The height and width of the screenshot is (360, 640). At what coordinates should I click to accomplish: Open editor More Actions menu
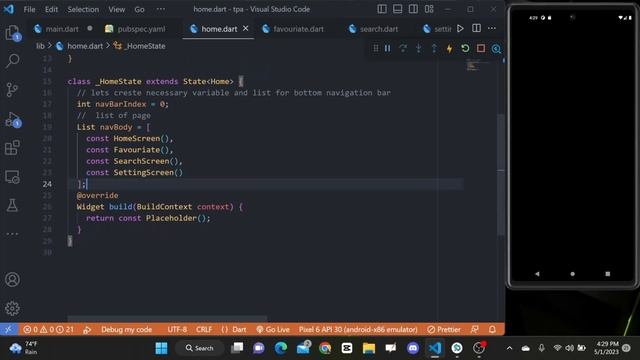point(492,28)
